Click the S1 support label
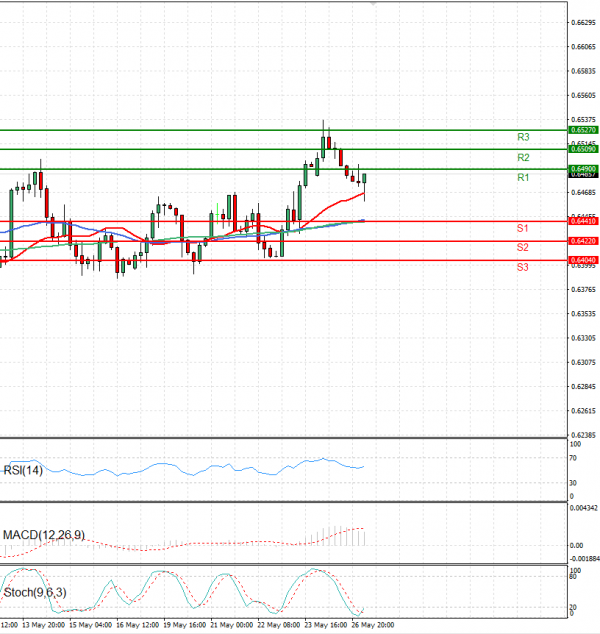The width and height of the screenshot is (600, 634). coord(522,228)
